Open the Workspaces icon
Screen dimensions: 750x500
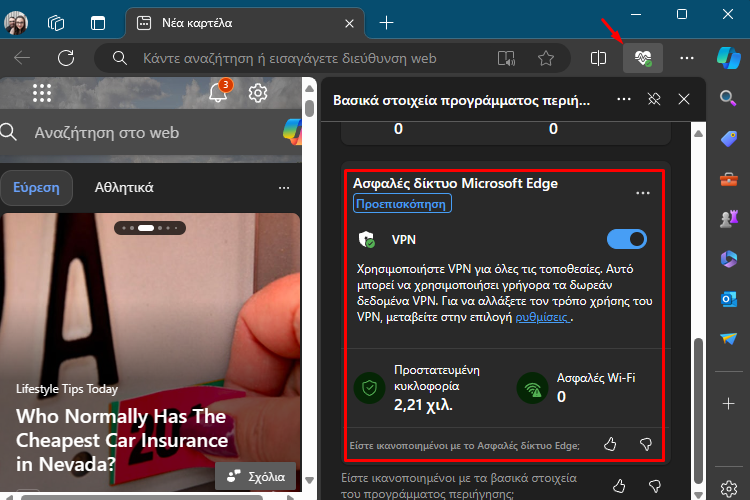click(56, 23)
